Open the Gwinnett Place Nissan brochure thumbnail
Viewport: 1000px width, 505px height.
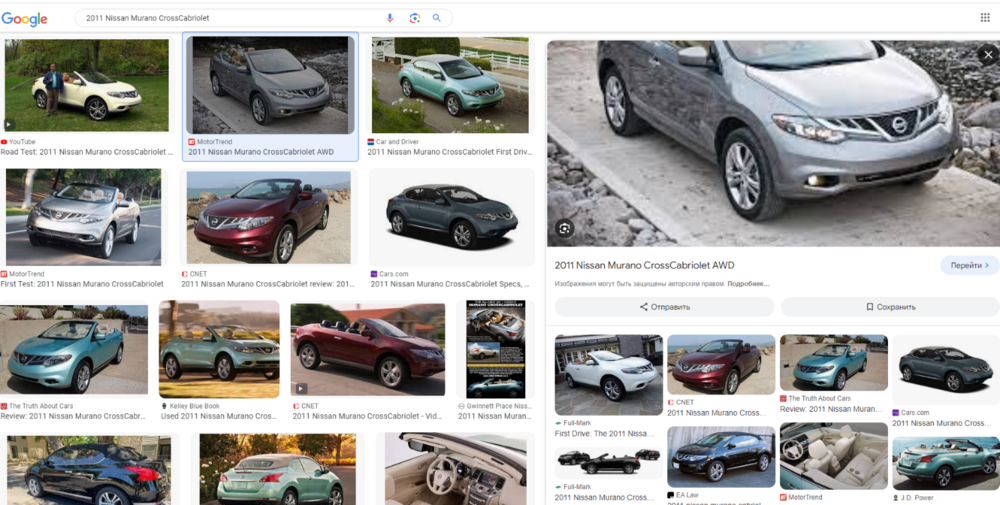click(x=496, y=350)
